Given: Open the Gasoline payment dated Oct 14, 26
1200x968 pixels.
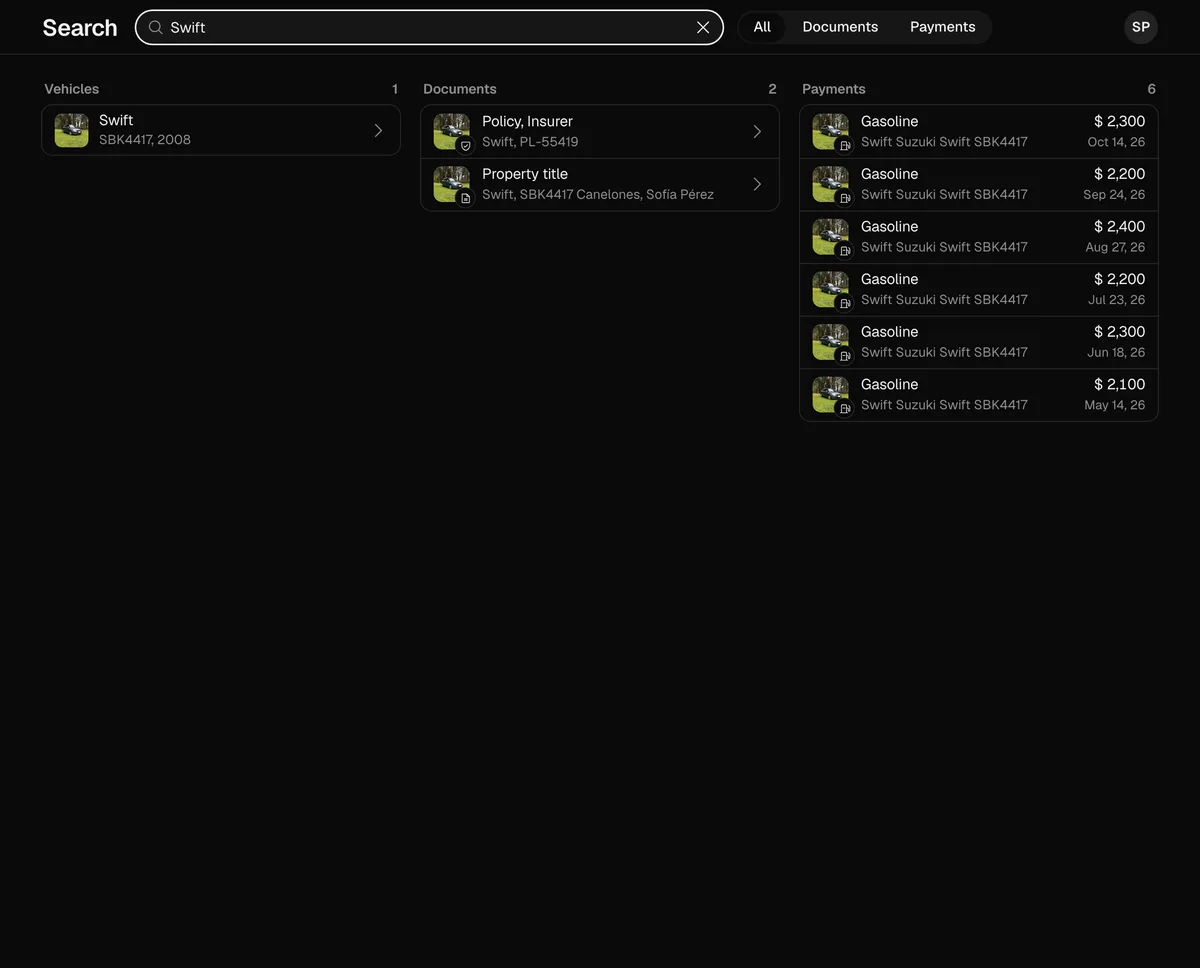Looking at the screenshot, I should [x=979, y=131].
